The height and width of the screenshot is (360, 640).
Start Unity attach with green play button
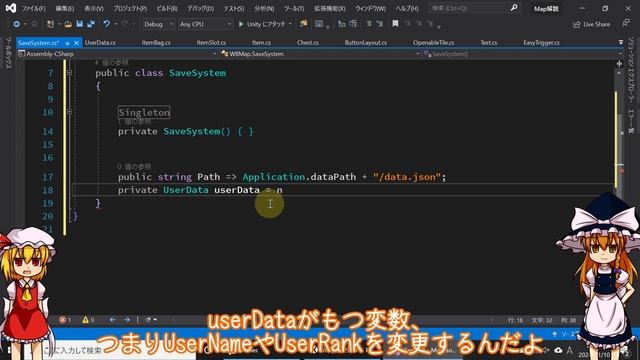pyautogui.click(x=241, y=24)
